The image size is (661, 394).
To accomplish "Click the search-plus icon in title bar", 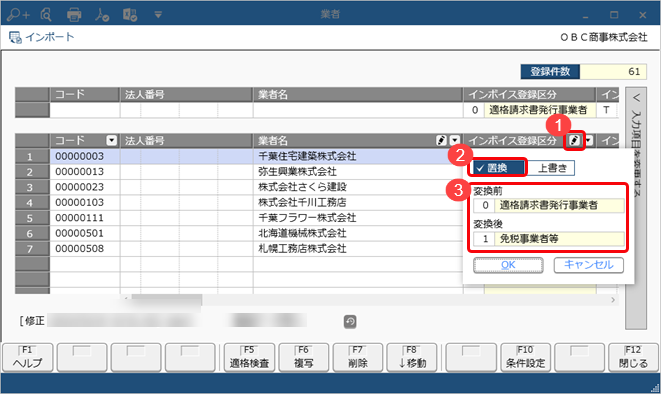I will [x=18, y=15].
